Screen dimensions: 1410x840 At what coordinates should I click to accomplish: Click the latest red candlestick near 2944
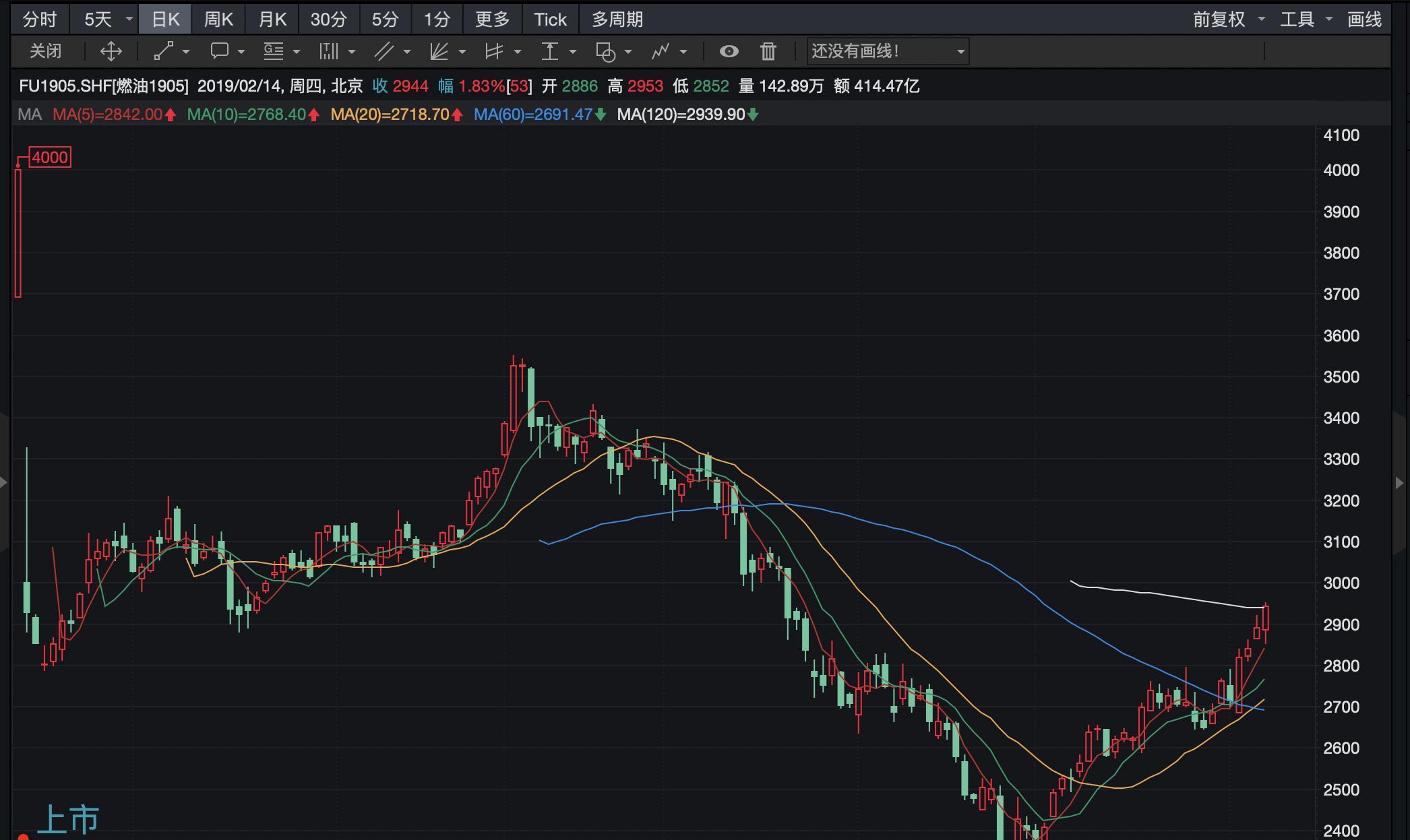pos(1266,618)
